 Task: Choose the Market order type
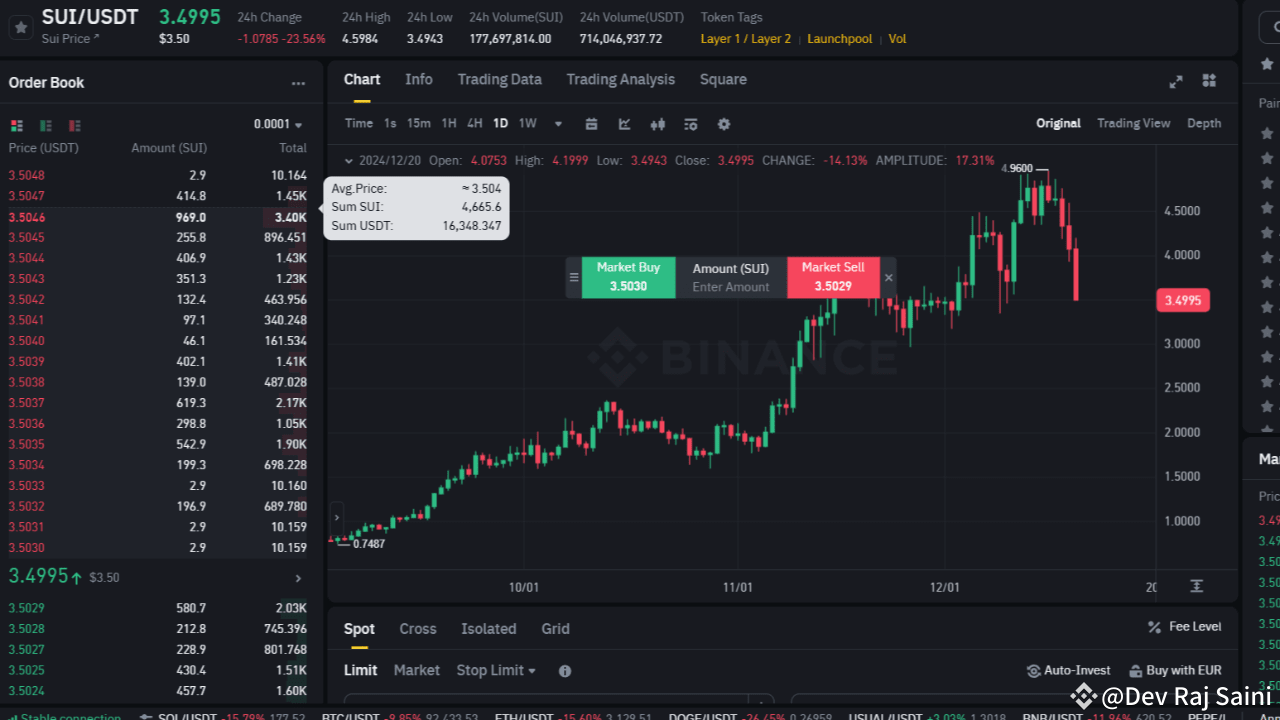[x=417, y=671]
